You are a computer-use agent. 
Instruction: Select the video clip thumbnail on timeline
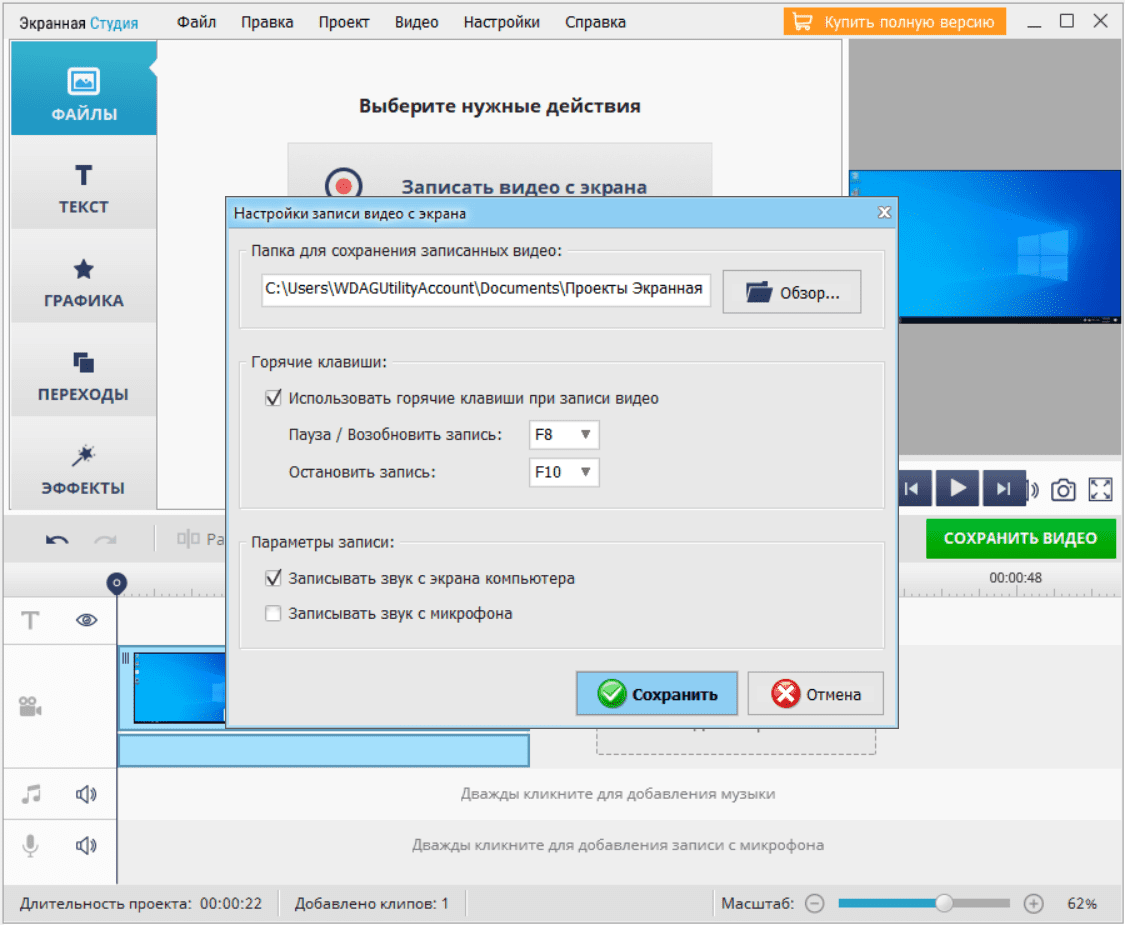(179, 687)
